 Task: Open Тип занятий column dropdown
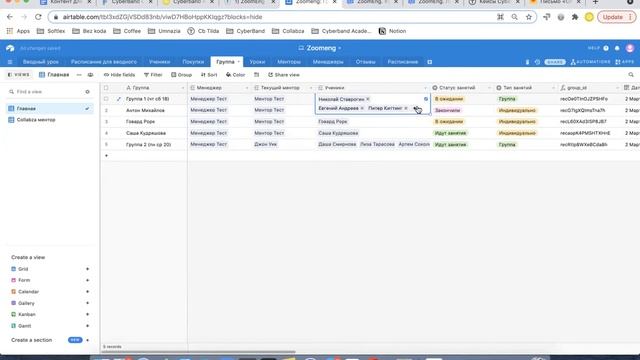click(553, 88)
